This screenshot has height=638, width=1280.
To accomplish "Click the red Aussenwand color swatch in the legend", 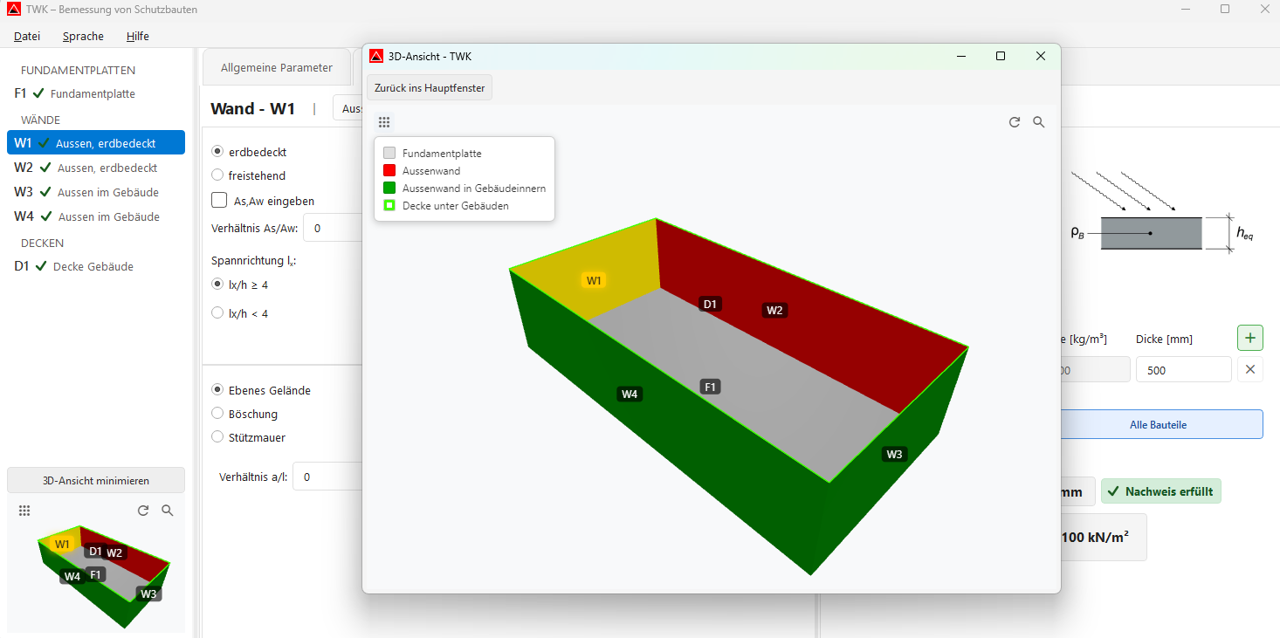I will pyautogui.click(x=387, y=169).
